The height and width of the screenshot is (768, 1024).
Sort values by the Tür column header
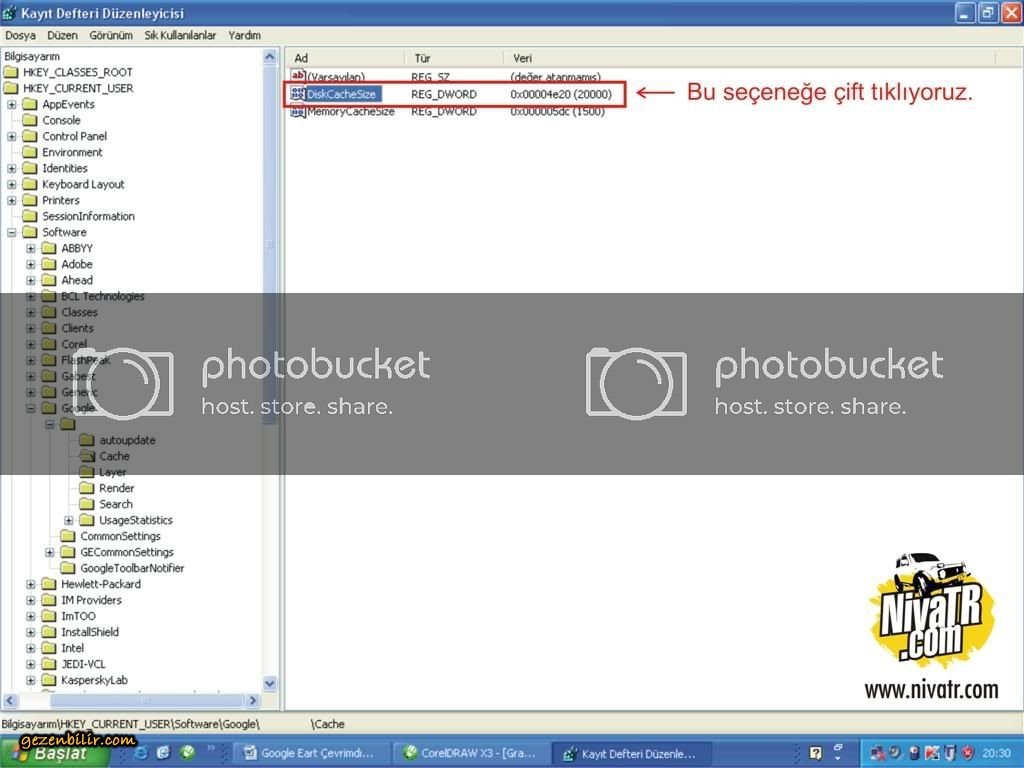click(x=422, y=58)
